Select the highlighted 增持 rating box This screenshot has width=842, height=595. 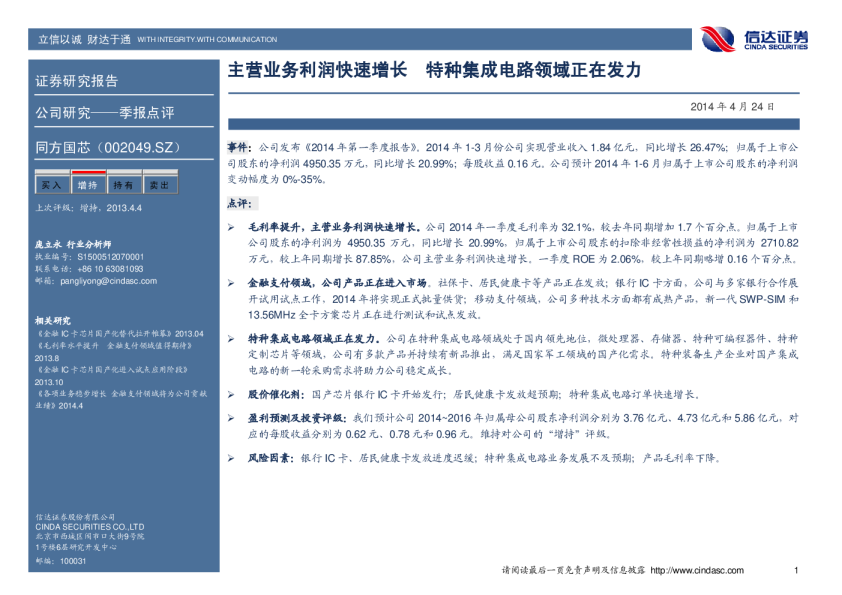click(87, 185)
